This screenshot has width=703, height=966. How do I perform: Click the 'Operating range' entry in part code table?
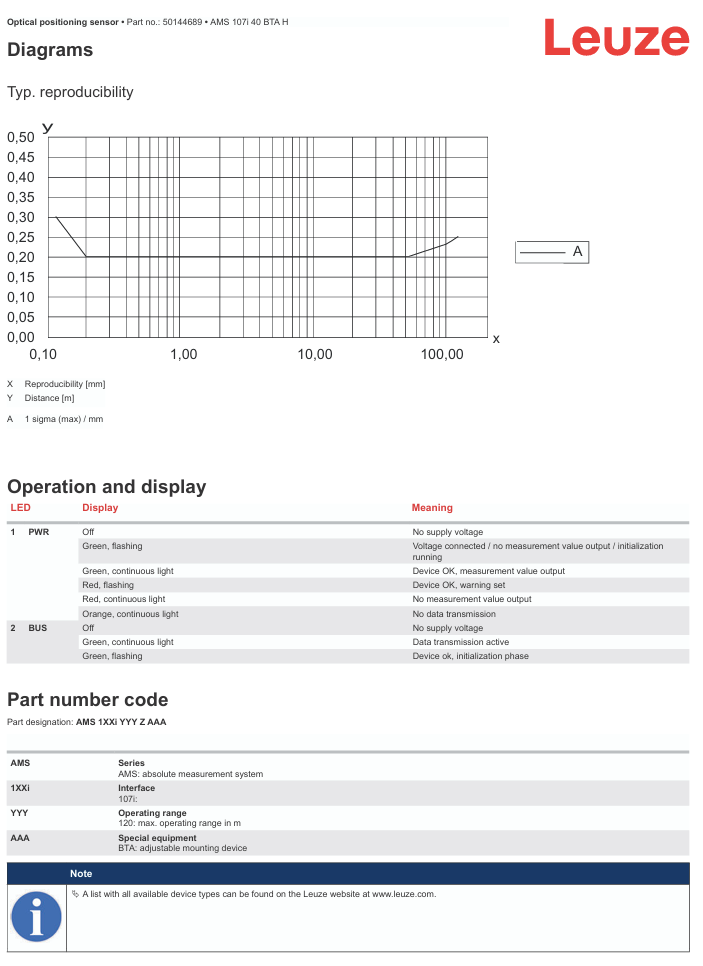[152, 813]
